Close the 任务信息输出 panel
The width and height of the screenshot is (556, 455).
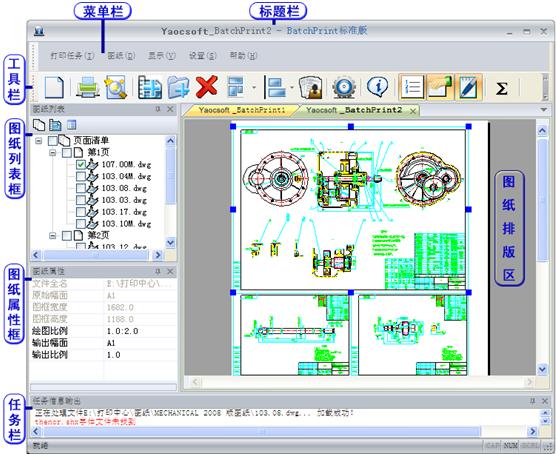[x=545, y=401]
